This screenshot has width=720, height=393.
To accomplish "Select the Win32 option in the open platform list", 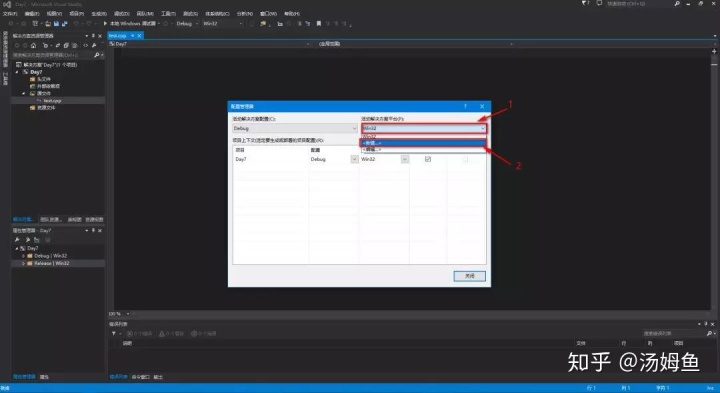I will point(422,136).
